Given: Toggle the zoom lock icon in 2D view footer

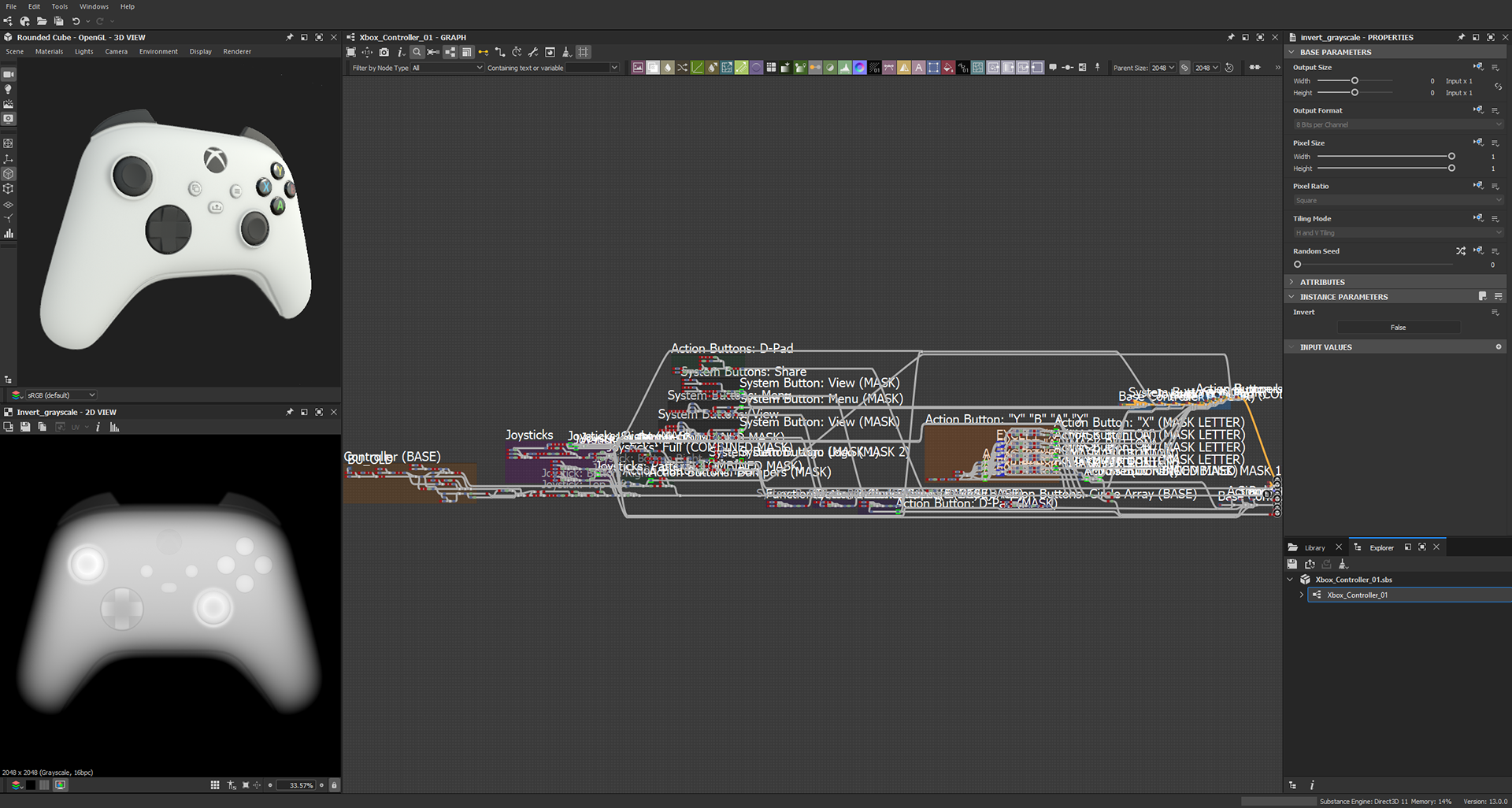Looking at the screenshot, I should click(334, 785).
